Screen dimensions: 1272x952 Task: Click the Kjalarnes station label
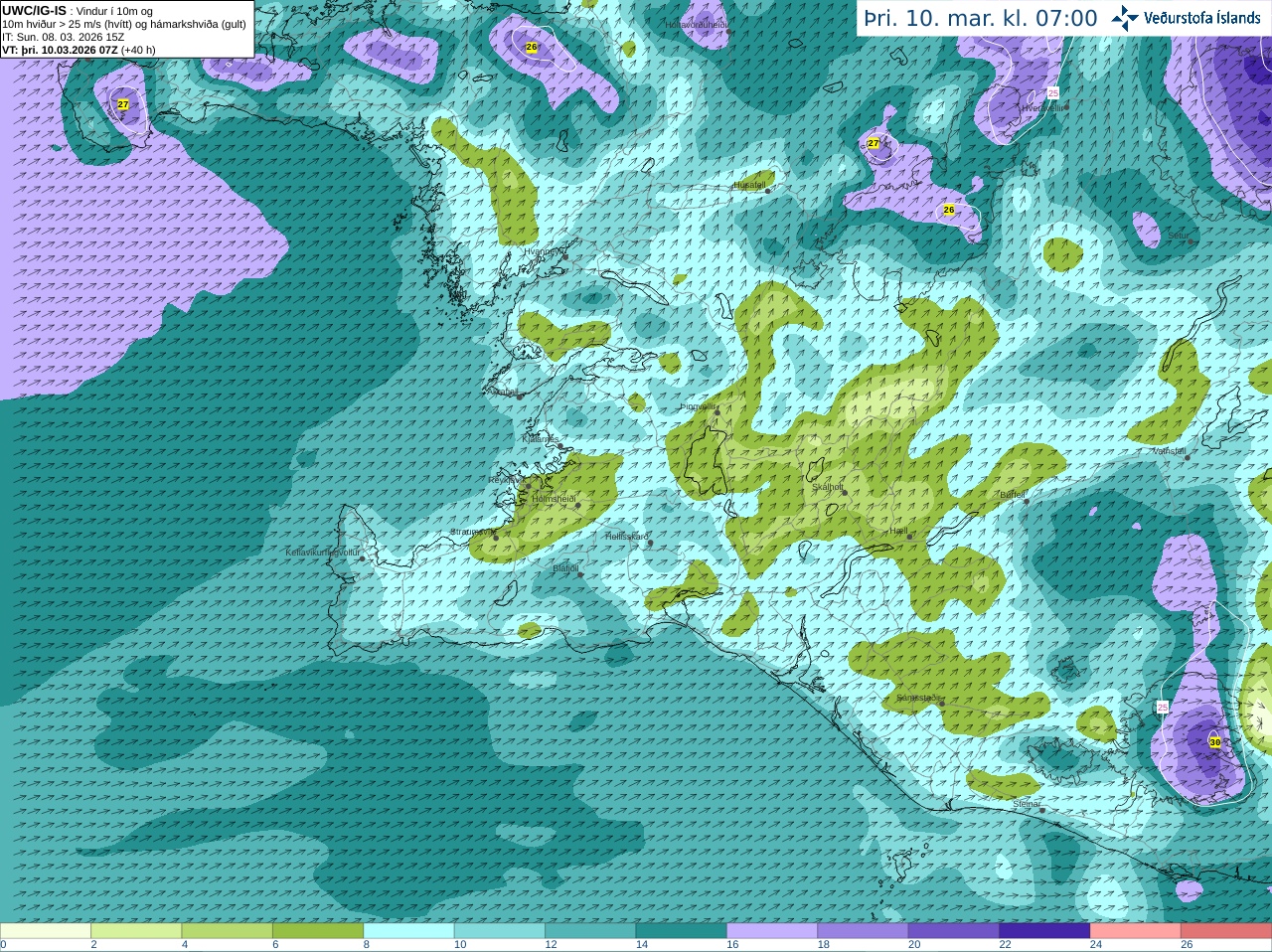(x=541, y=438)
